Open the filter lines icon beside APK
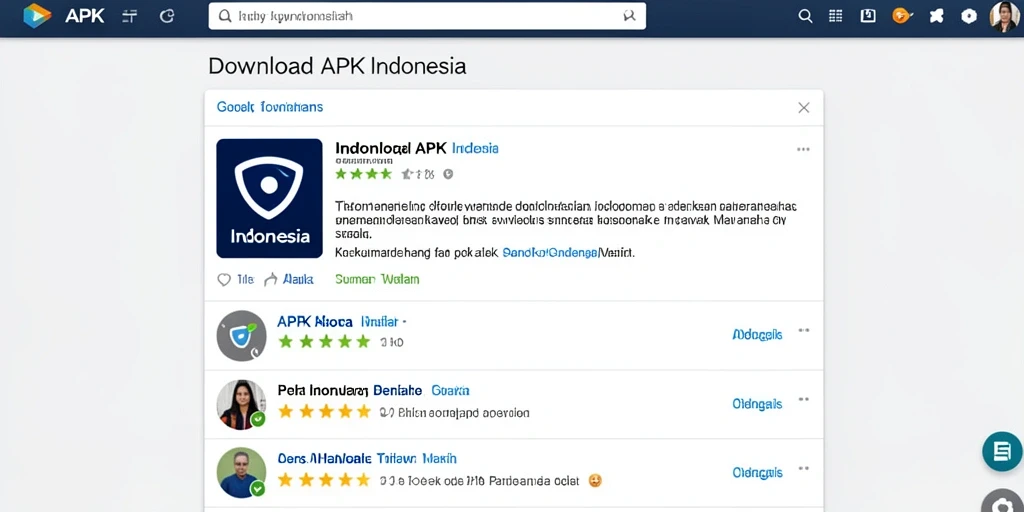This screenshot has width=1024, height=512. click(130, 16)
